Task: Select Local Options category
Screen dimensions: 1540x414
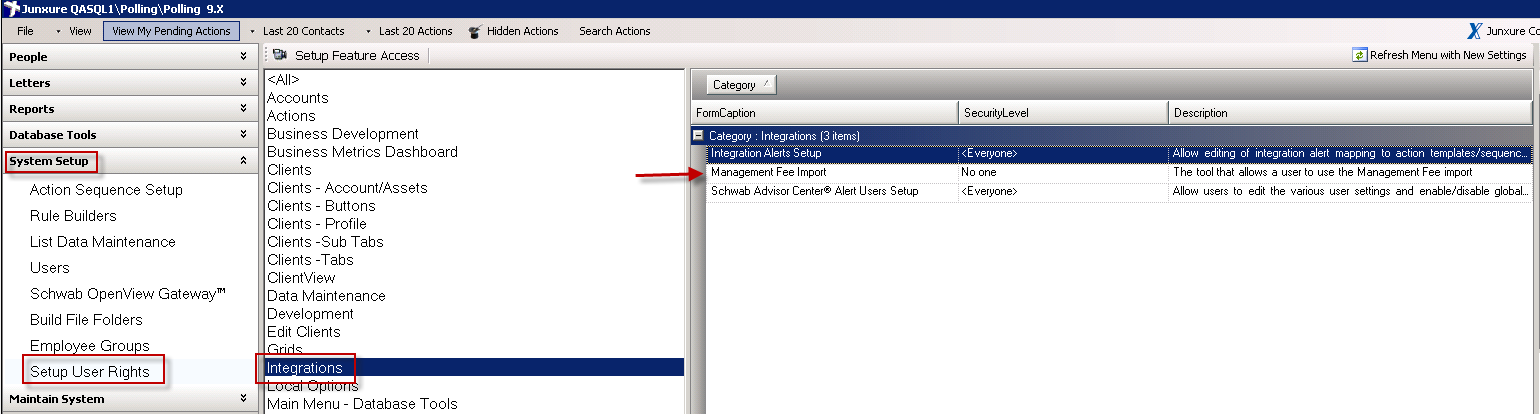Action: [474, 386]
